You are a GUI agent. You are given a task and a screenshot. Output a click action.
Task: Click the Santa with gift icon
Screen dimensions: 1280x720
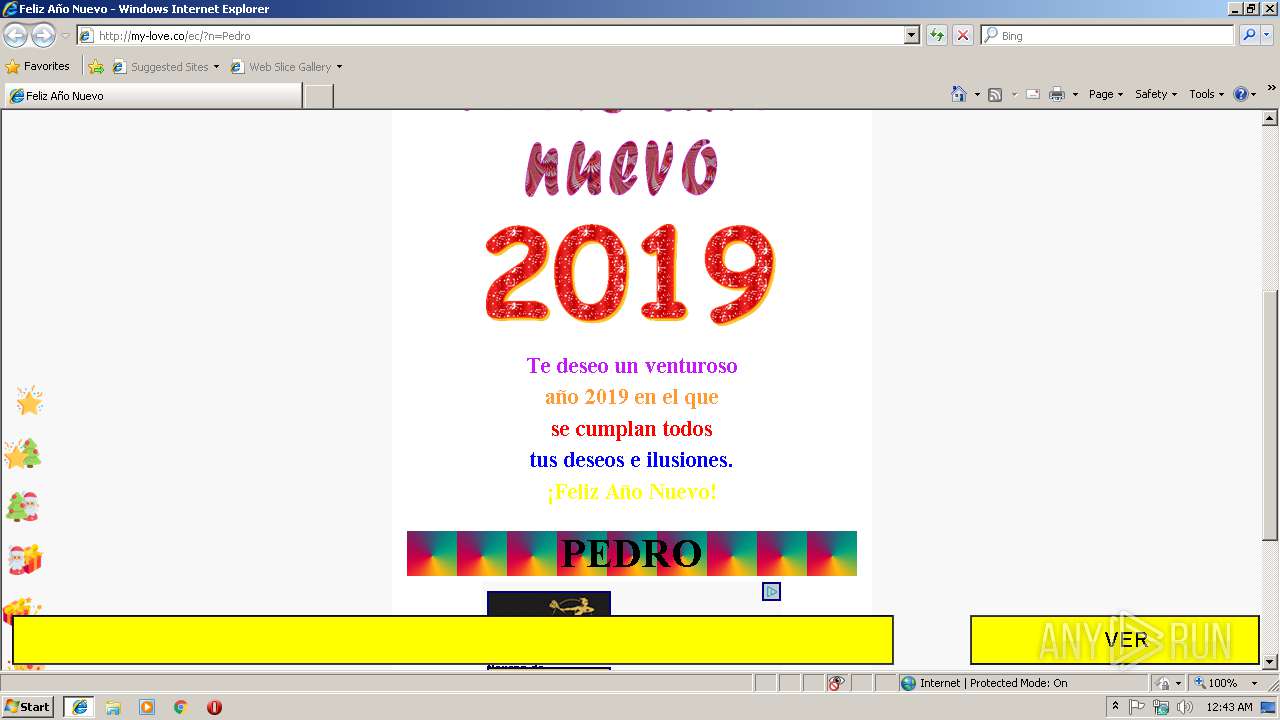(x=25, y=560)
